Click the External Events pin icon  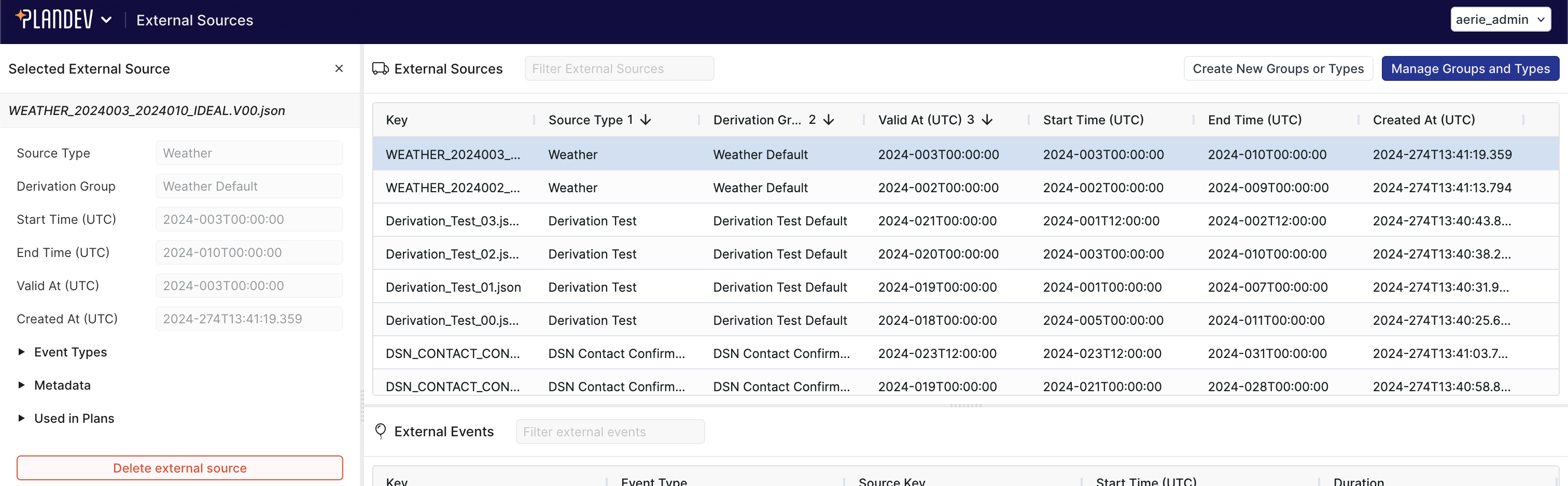[381, 431]
